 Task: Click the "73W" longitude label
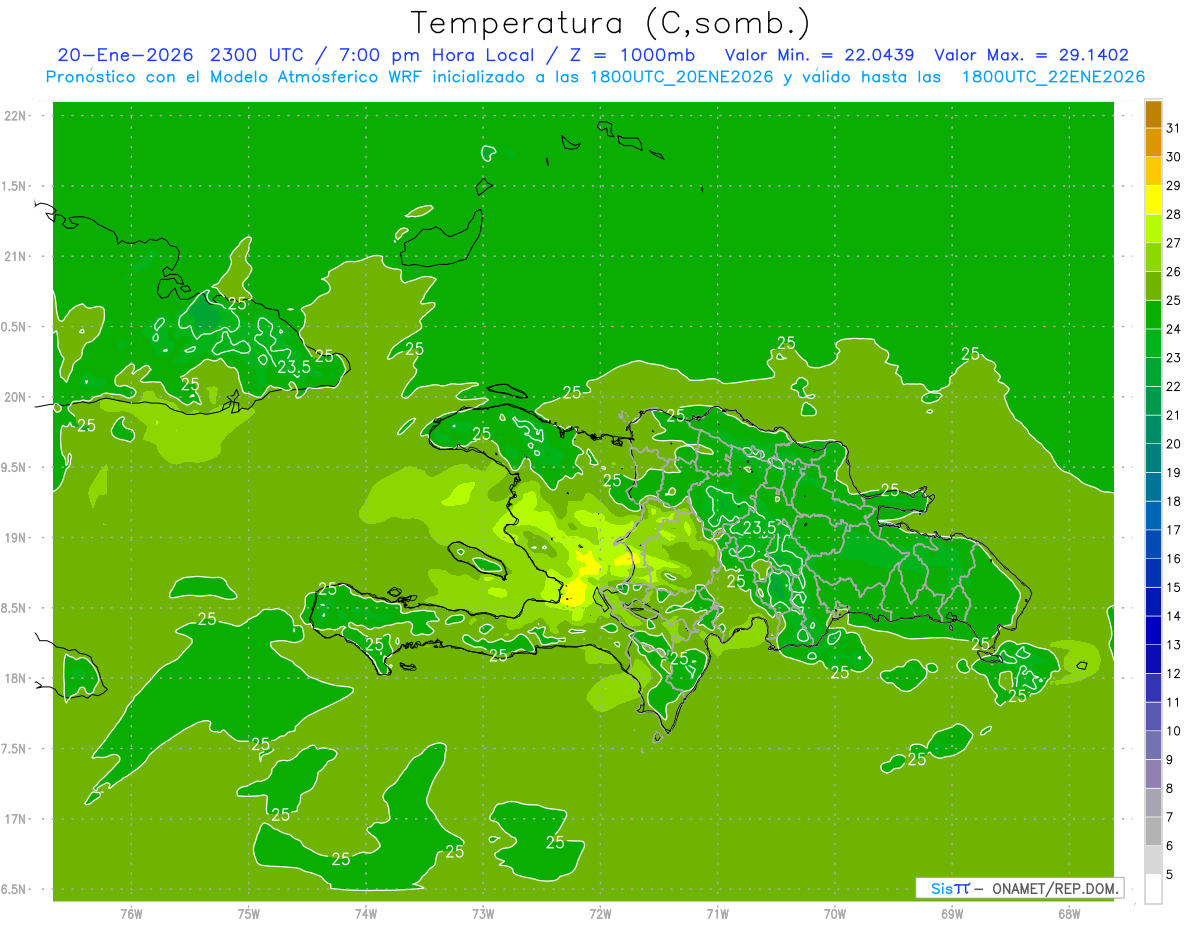[x=482, y=913]
